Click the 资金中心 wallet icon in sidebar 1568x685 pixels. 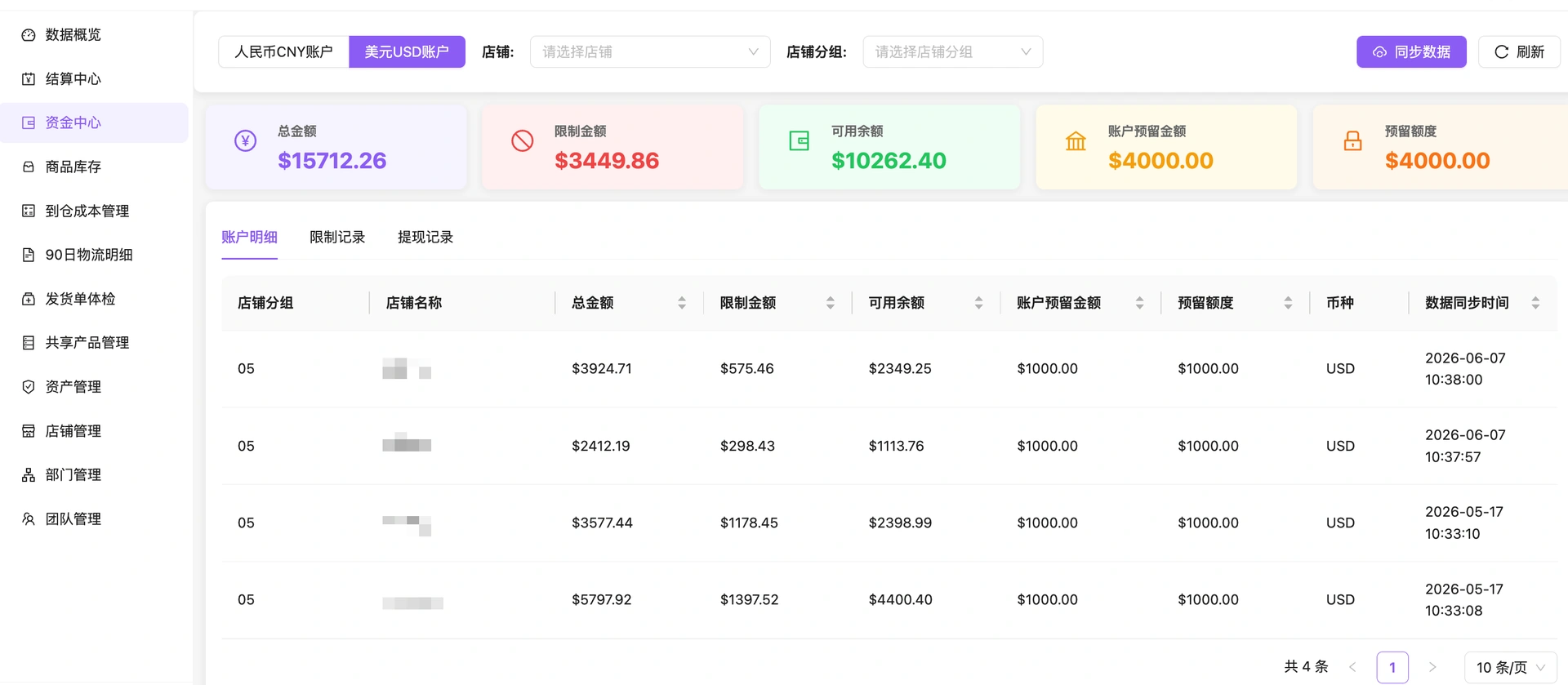pos(29,122)
